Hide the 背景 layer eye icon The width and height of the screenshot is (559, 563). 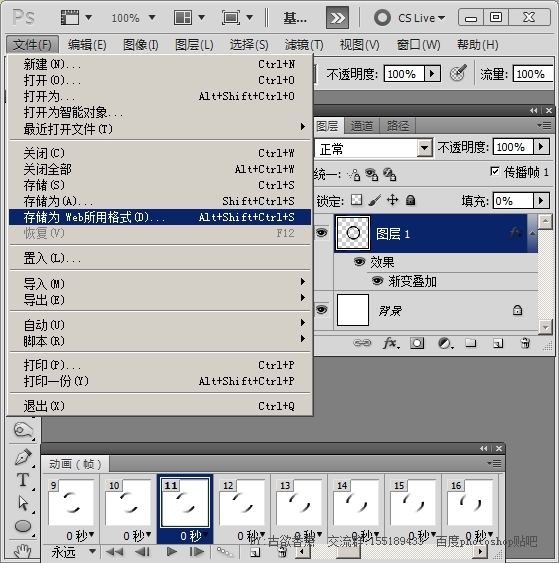click(321, 310)
